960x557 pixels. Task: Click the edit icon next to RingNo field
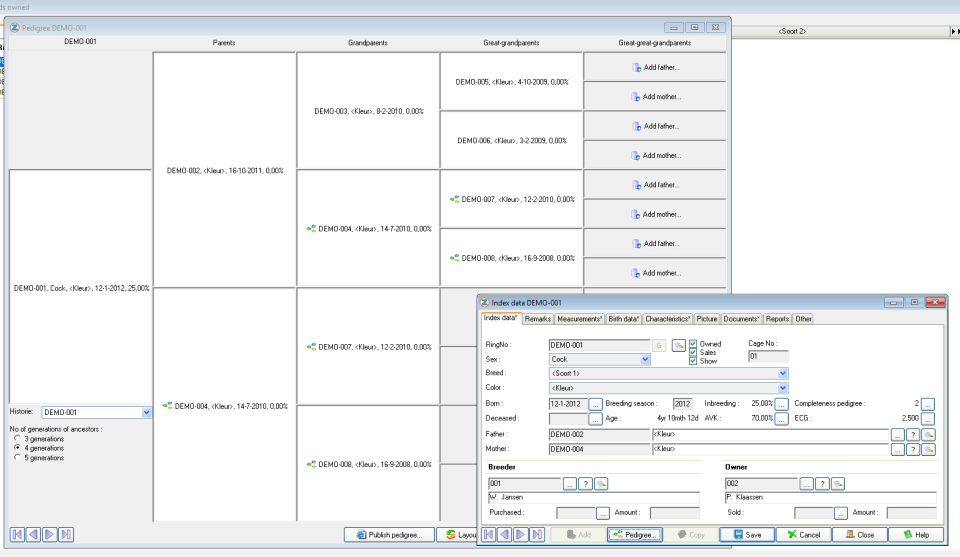click(678, 345)
